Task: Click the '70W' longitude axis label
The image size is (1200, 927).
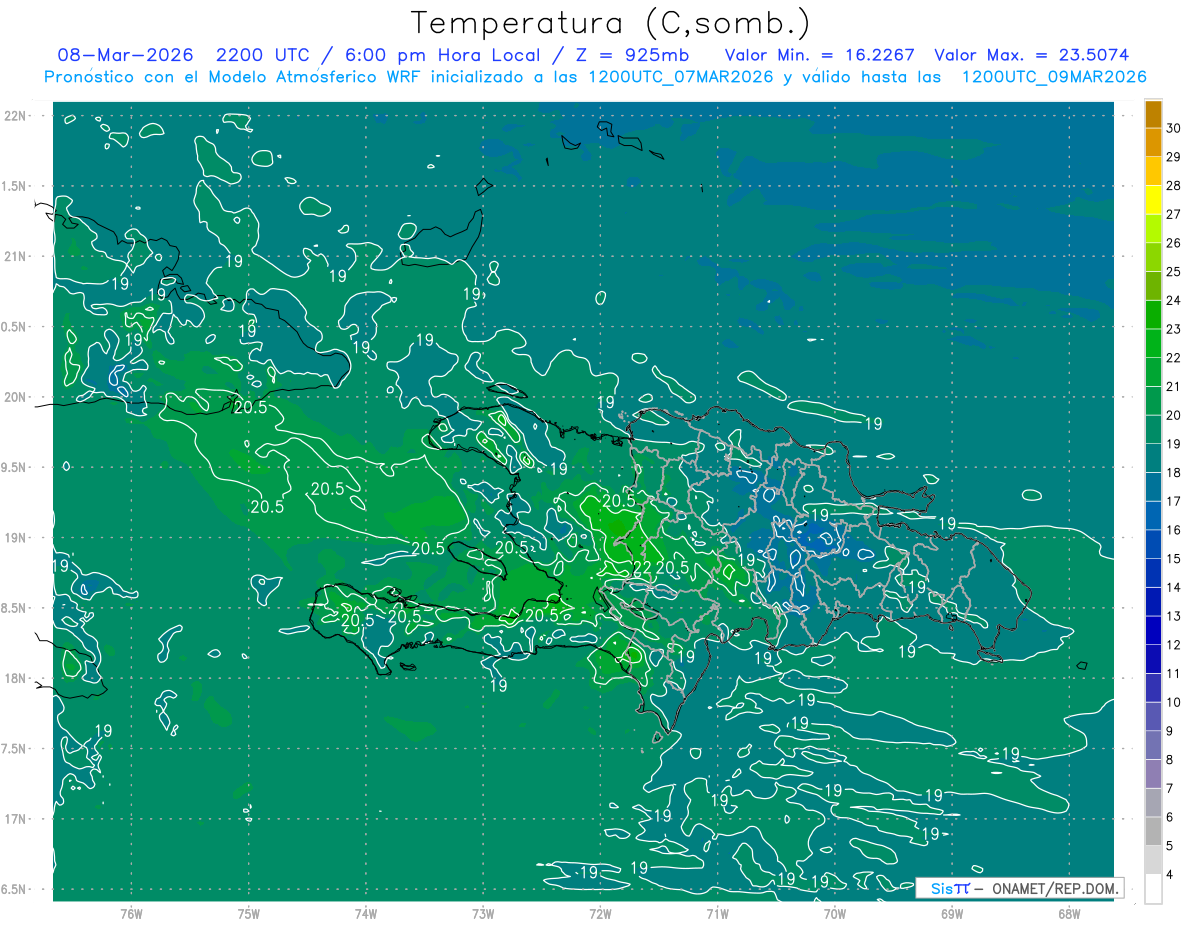Action: click(834, 913)
